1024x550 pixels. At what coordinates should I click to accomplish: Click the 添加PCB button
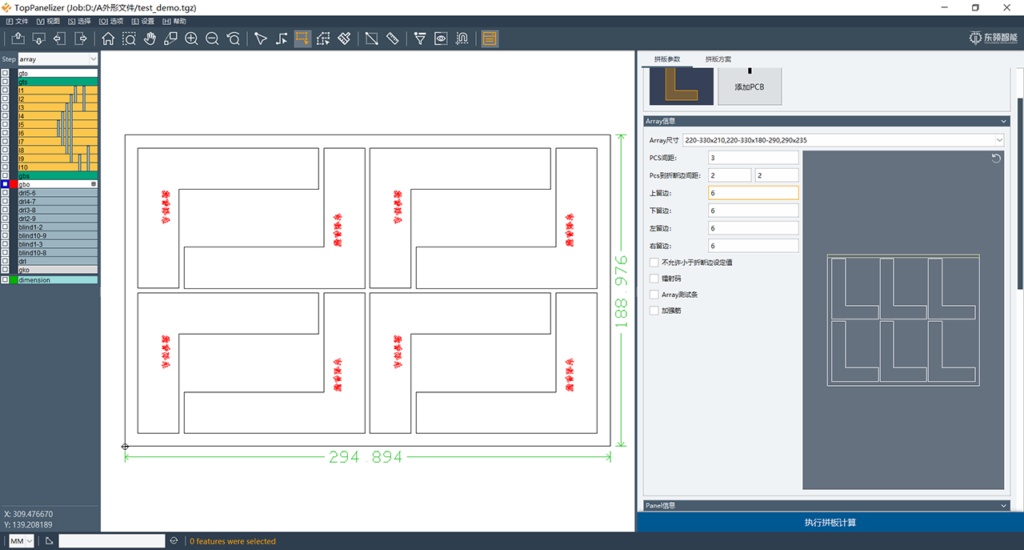(749, 86)
